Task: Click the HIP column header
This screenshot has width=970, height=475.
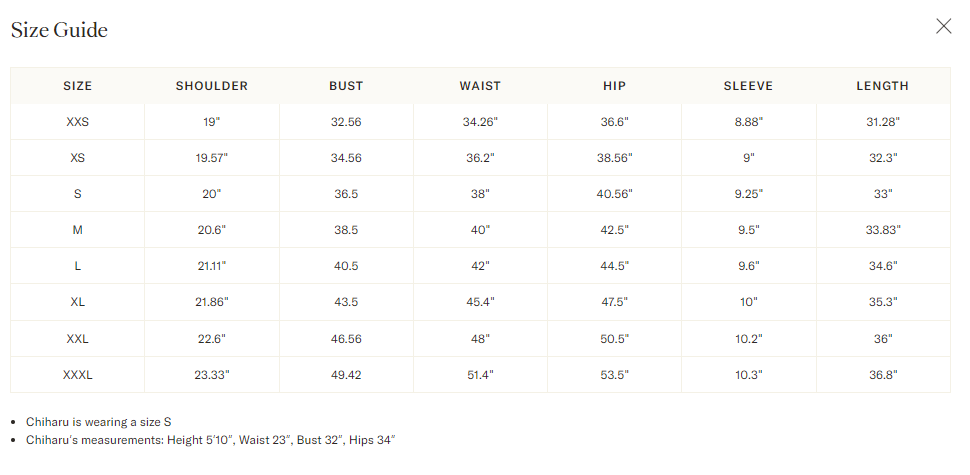Action: tap(614, 86)
